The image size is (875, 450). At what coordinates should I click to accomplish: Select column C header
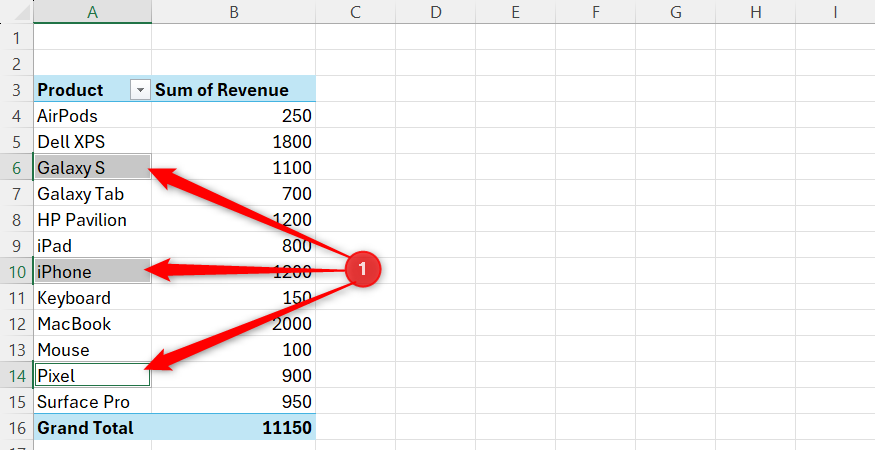(355, 12)
